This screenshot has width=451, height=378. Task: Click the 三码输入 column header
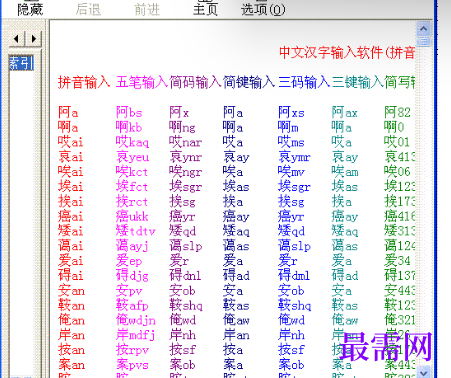point(304,82)
